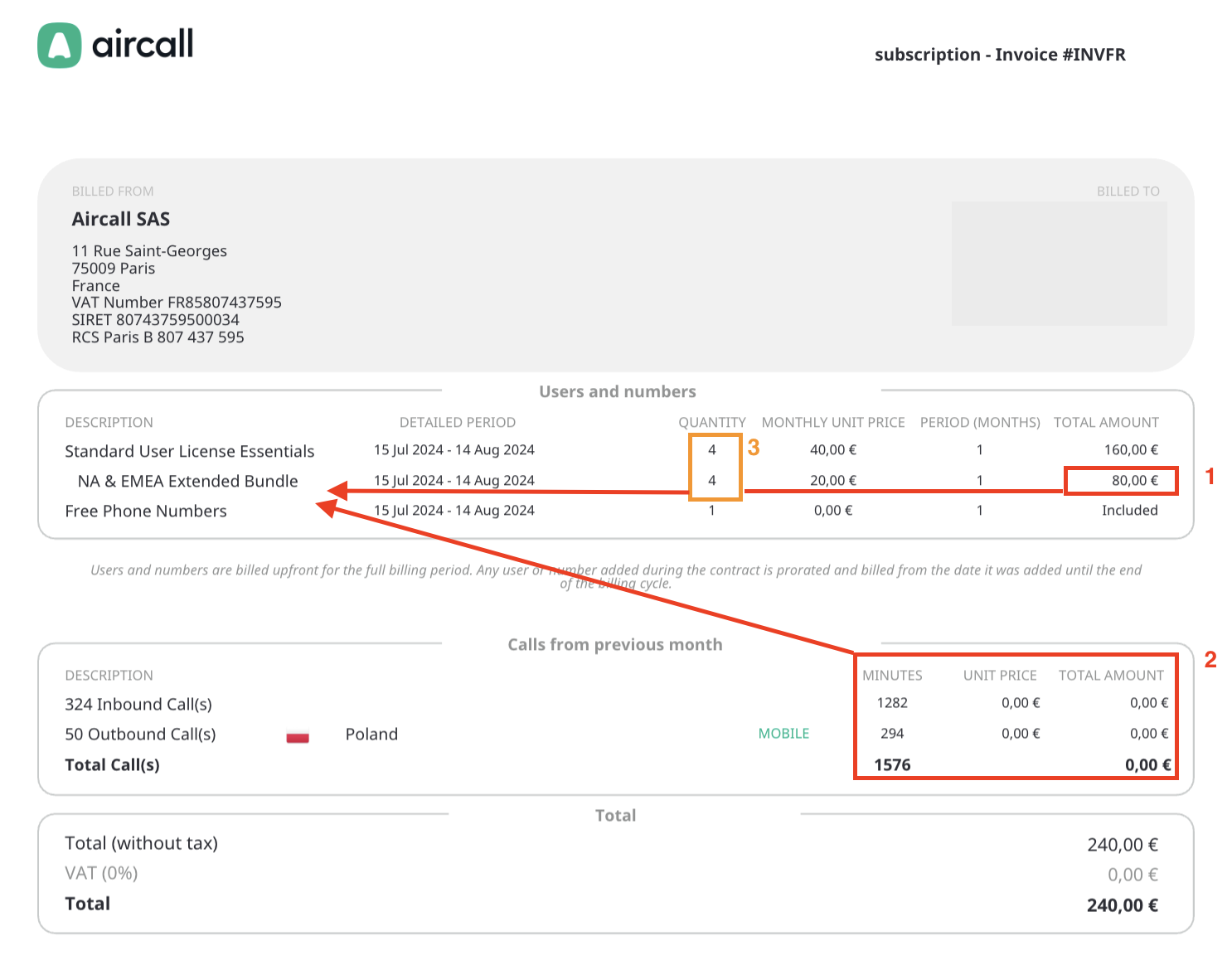Click the 'aircall' wordmark text

[143, 44]
